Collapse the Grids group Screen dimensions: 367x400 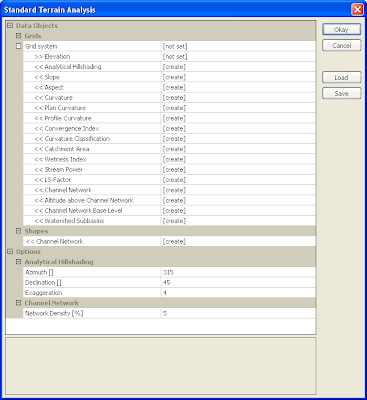tap(18, 36)
